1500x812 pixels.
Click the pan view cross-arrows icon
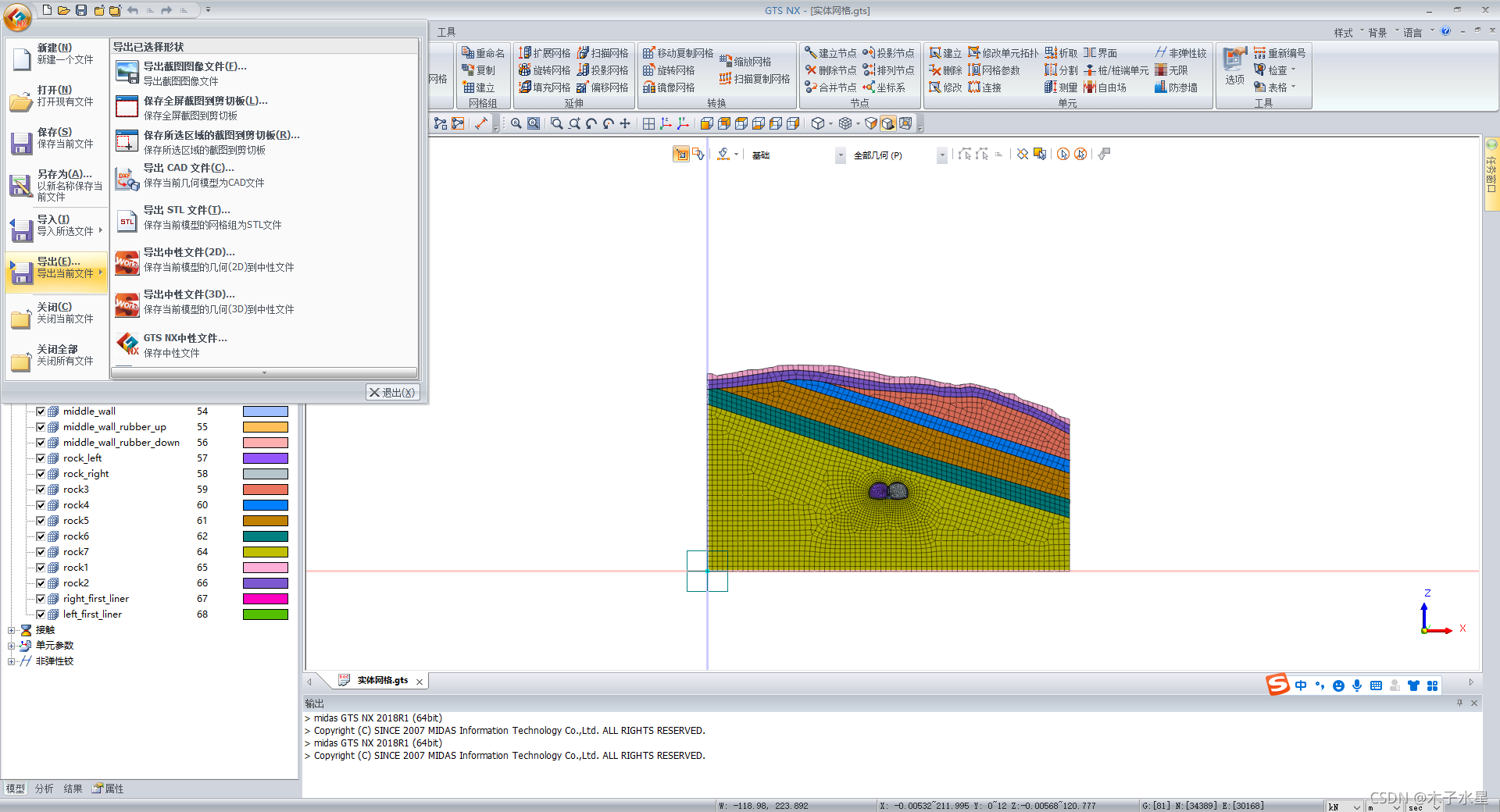click(625, 123)
